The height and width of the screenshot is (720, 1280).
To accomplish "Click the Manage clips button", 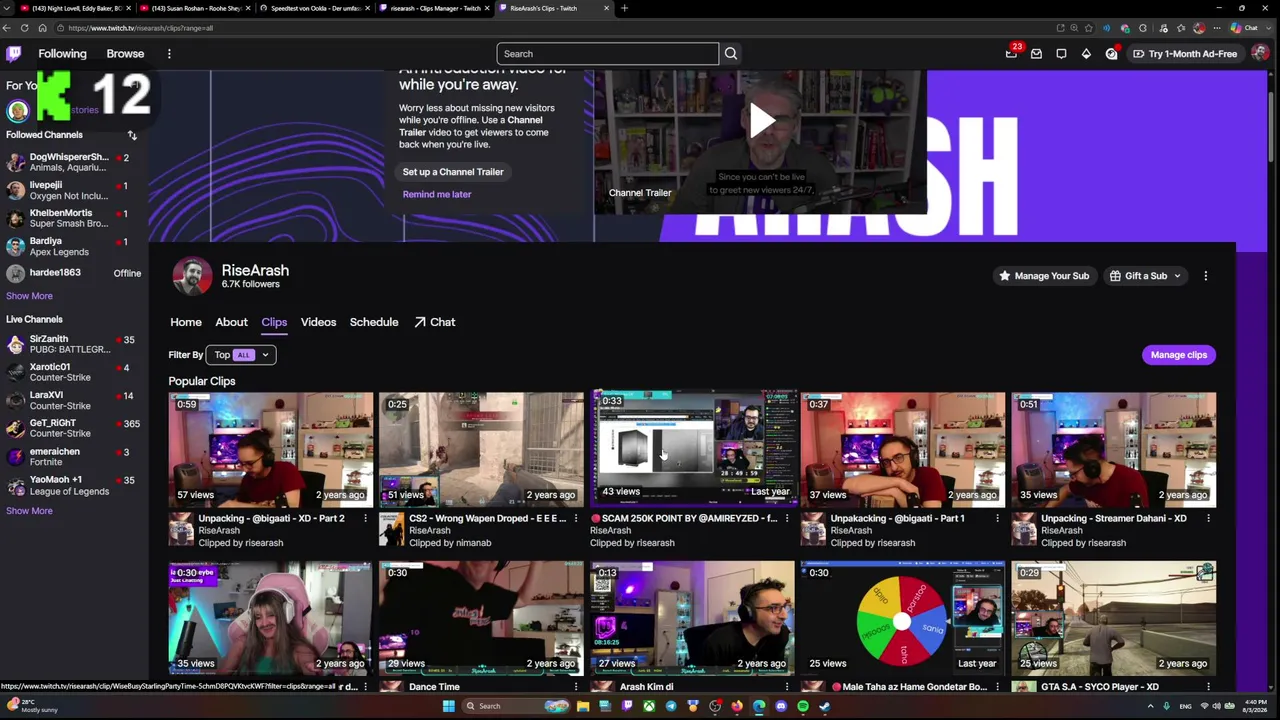I will 1179,355.
